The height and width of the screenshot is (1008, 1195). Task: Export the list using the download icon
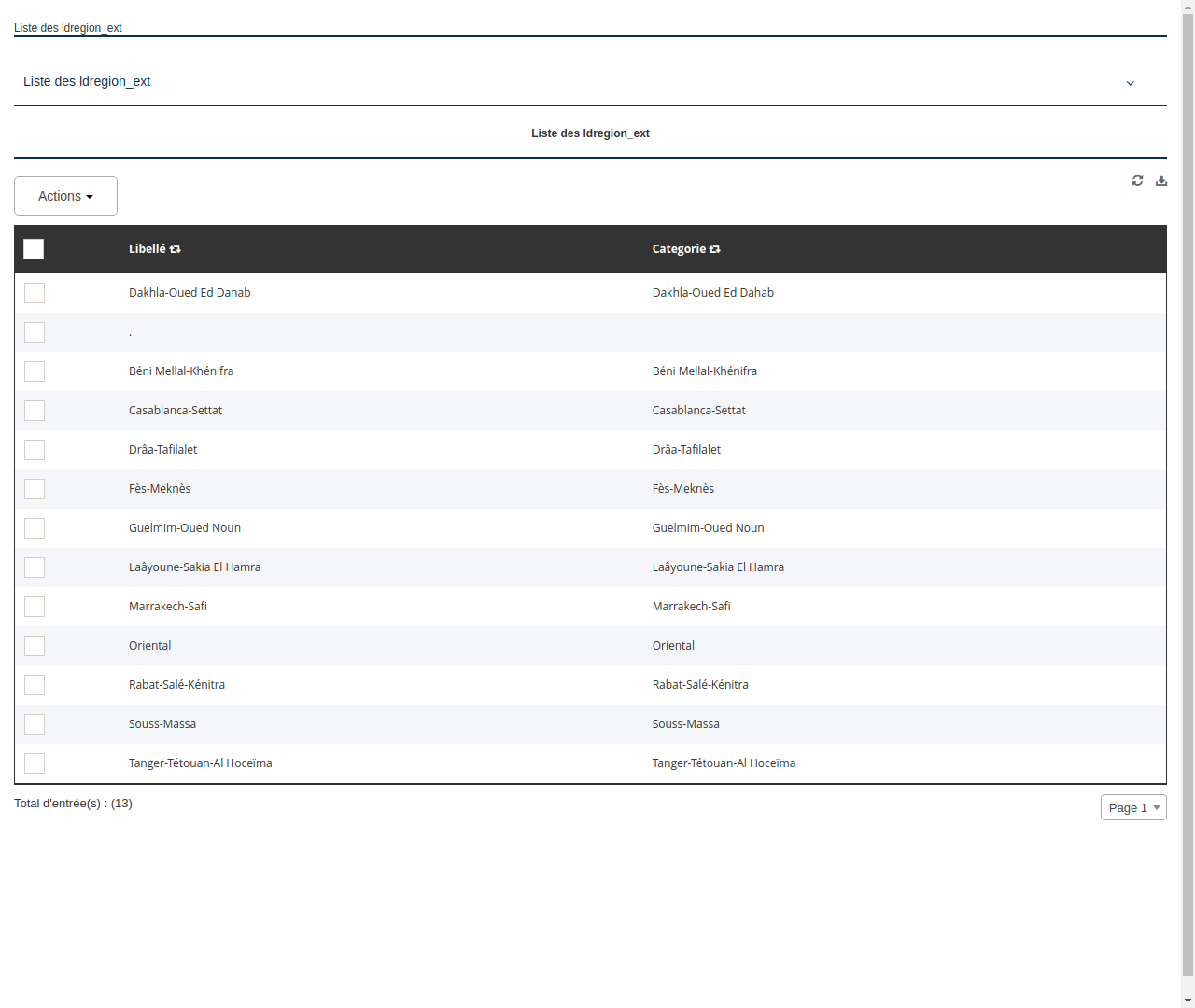point(1160,180)
